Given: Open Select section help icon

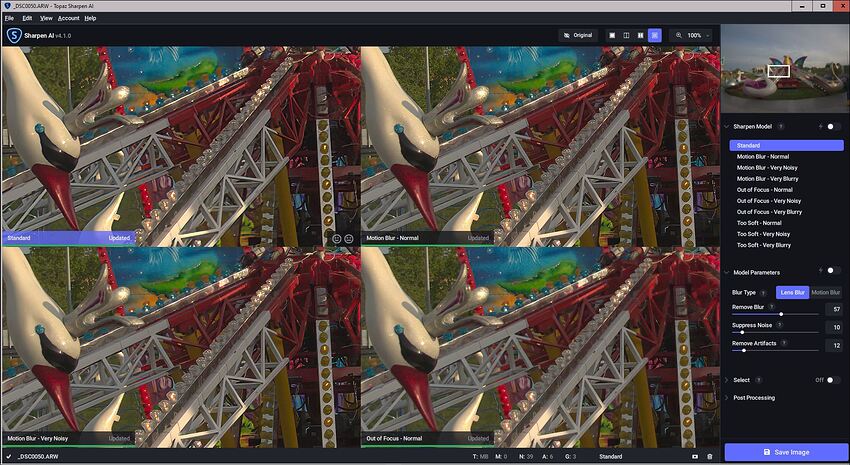Looking at the screenshot, I should 758,380.
